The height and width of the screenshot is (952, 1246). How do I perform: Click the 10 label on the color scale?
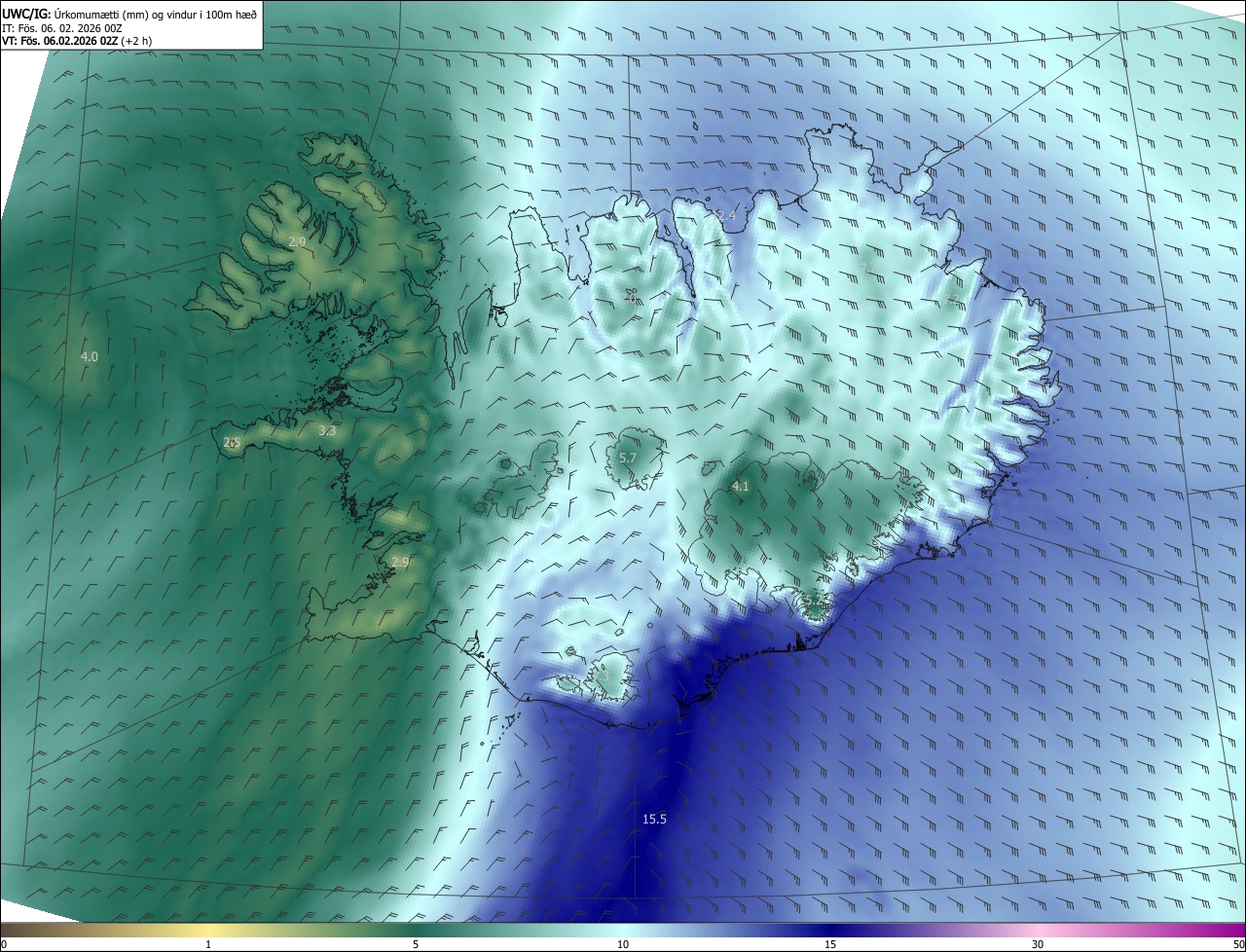click(623, 944)
